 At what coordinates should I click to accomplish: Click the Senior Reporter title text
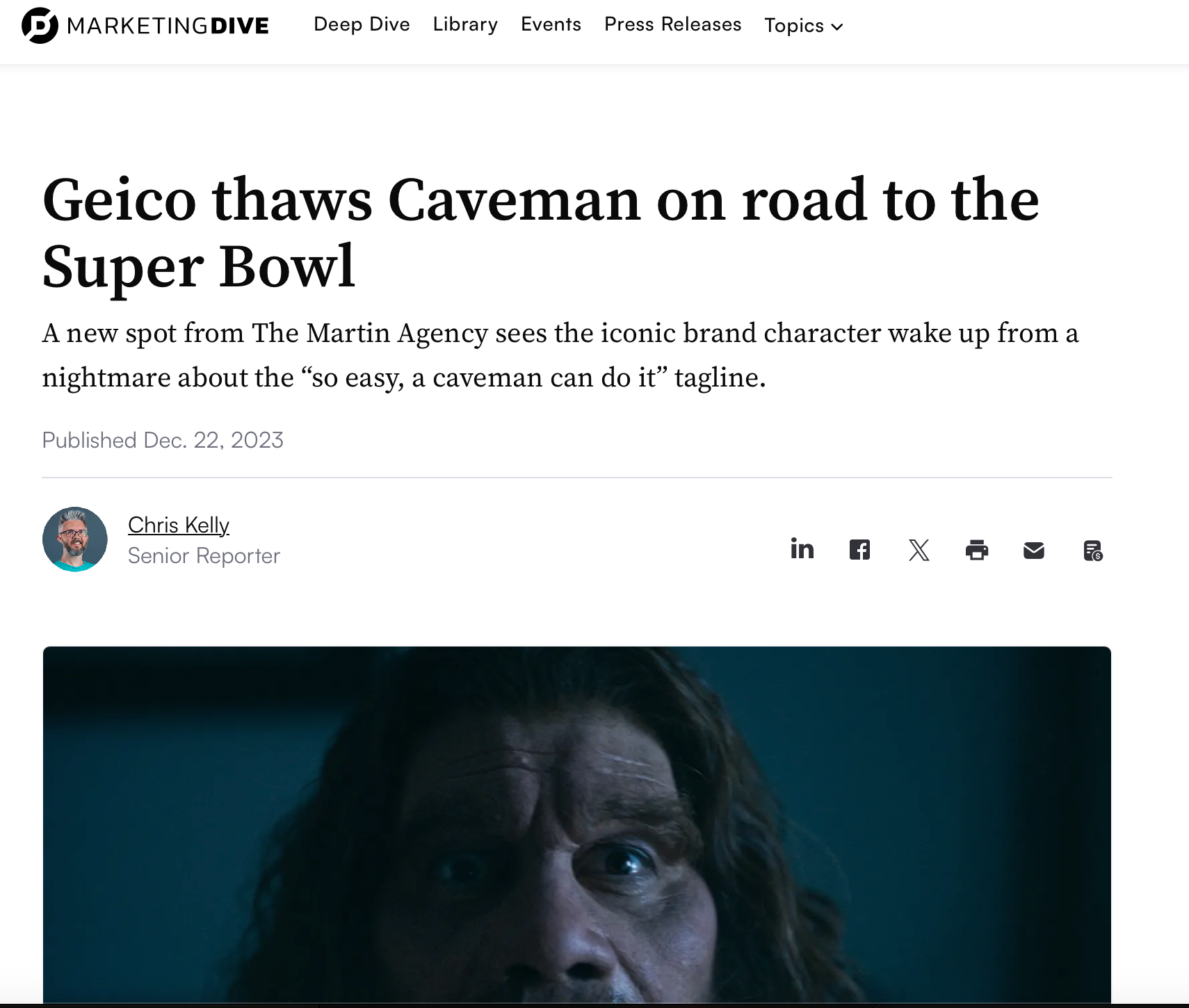(204, 555)
